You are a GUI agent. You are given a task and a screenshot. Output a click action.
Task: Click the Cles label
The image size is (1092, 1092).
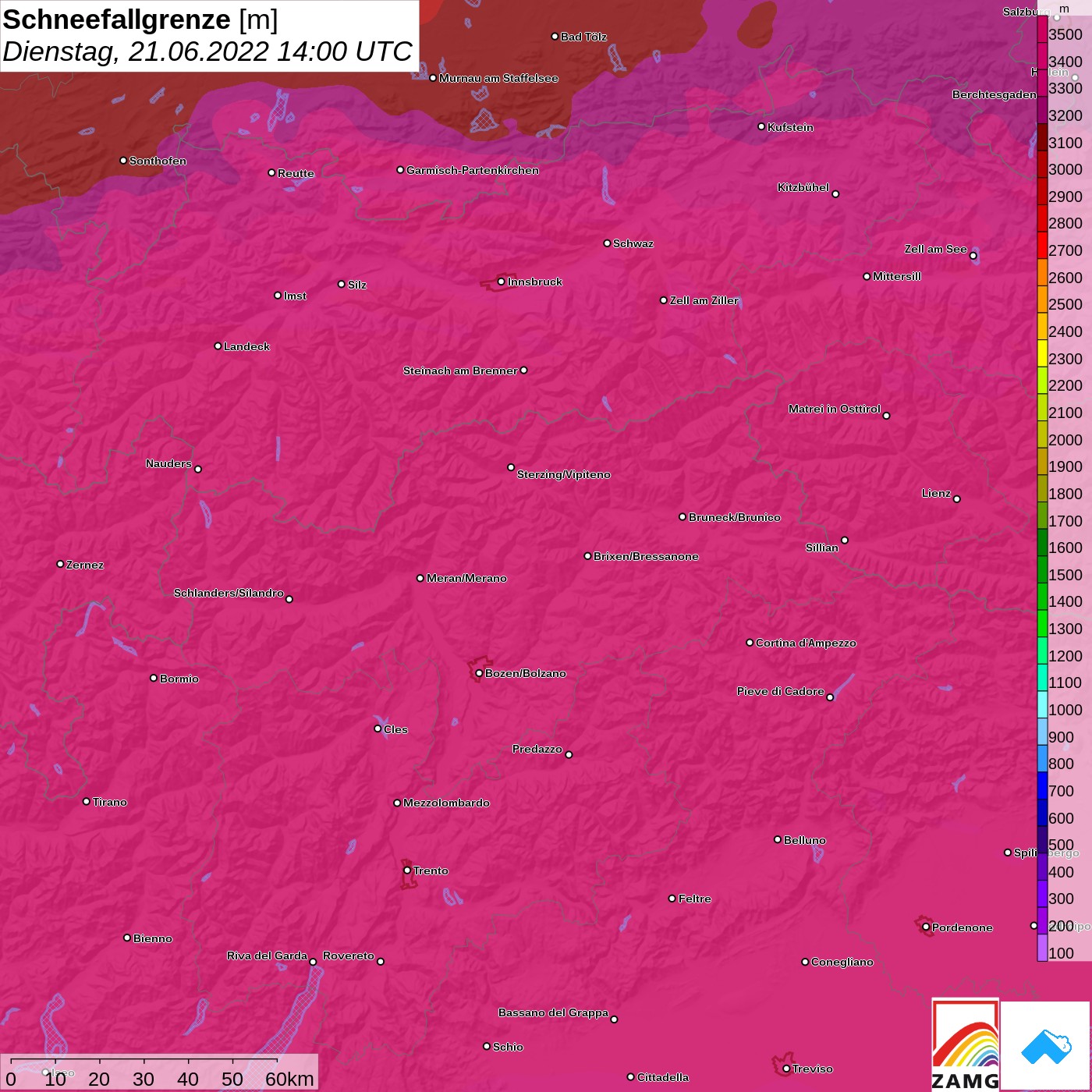pos(395,729)
